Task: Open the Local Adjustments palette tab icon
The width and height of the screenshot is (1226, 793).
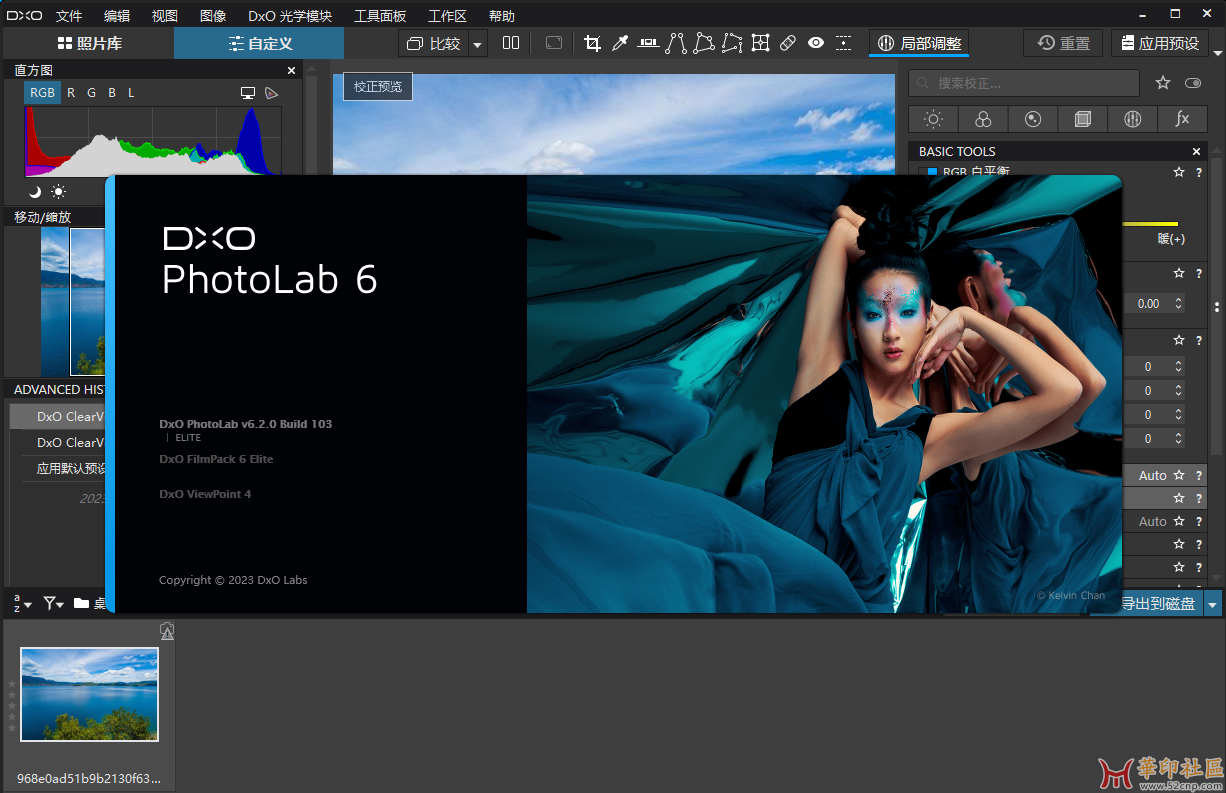Action: (x=1133, y=119)
